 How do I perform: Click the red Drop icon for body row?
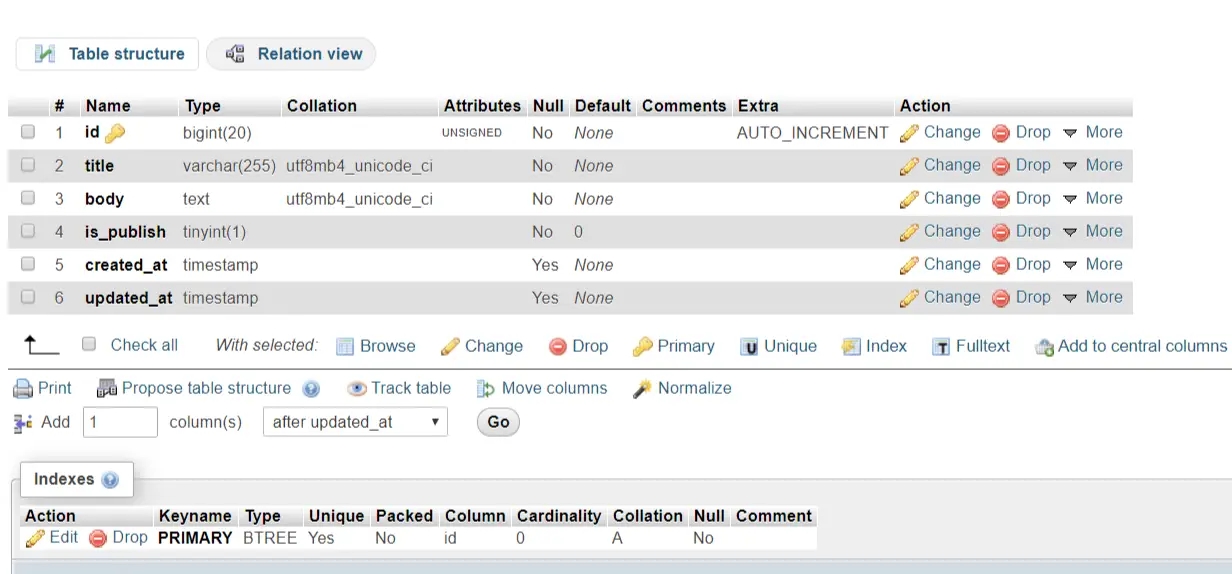1001,199
